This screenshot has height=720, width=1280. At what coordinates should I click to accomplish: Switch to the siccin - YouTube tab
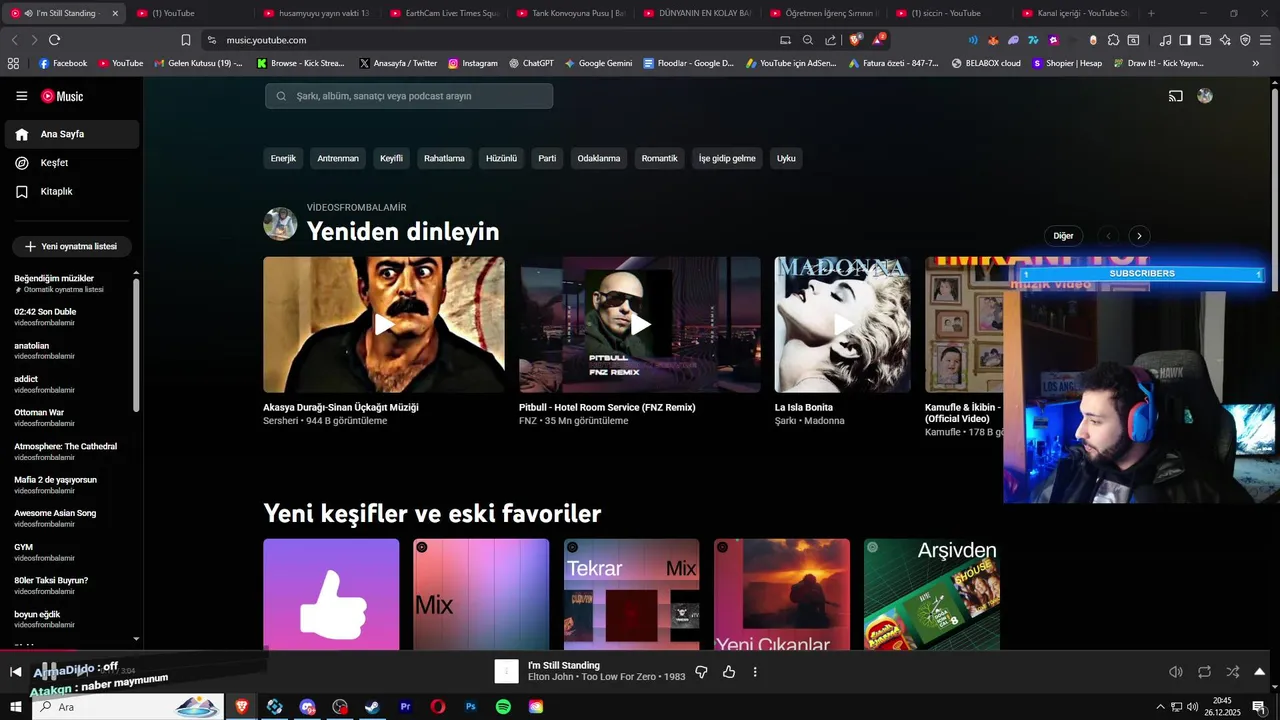(x=945, y=13)
